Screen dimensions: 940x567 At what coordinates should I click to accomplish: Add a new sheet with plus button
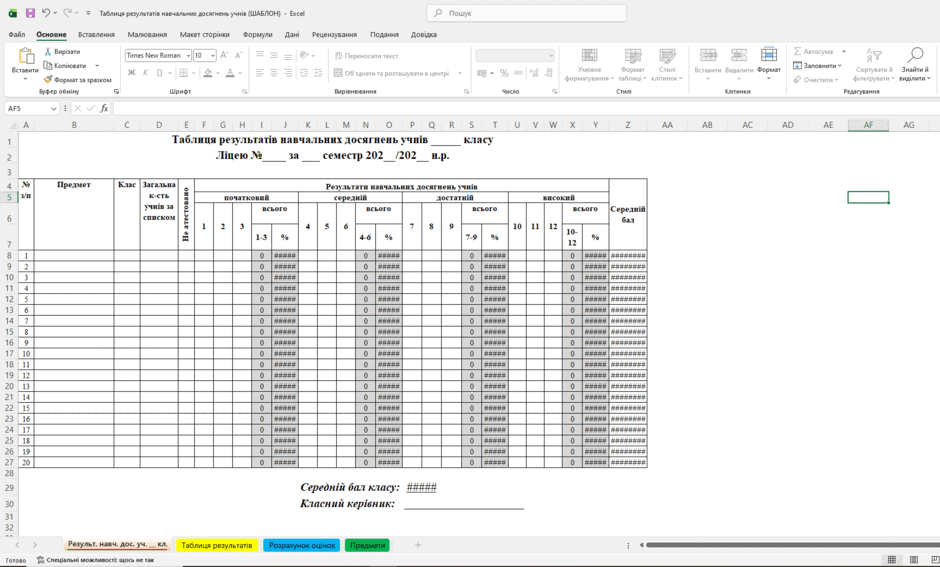[418, 545]
